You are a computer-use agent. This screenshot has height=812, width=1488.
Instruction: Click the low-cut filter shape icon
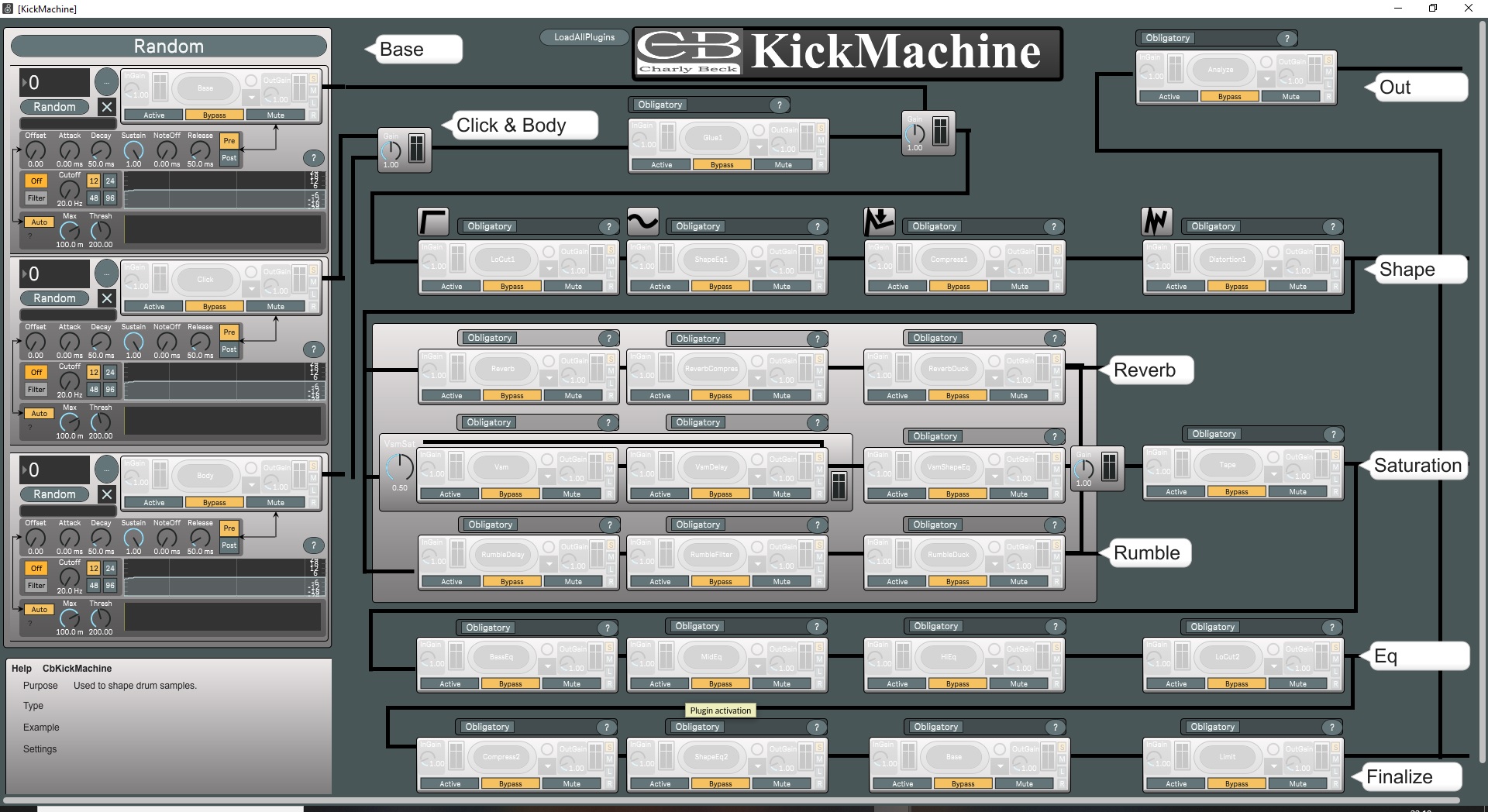pyautogui.click(x=432, y=222)
